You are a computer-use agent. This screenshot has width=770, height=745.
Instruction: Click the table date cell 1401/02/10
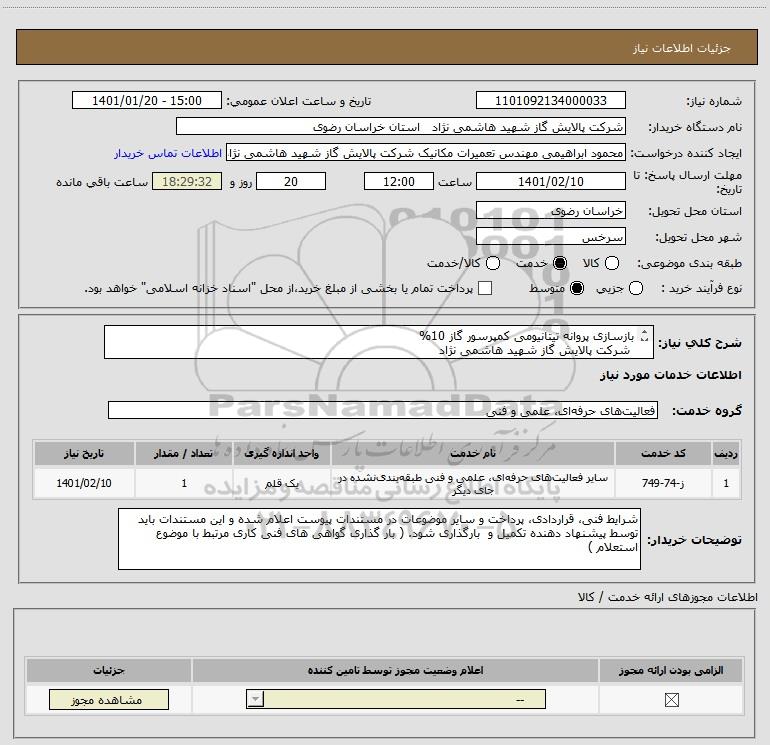[84, 483]
